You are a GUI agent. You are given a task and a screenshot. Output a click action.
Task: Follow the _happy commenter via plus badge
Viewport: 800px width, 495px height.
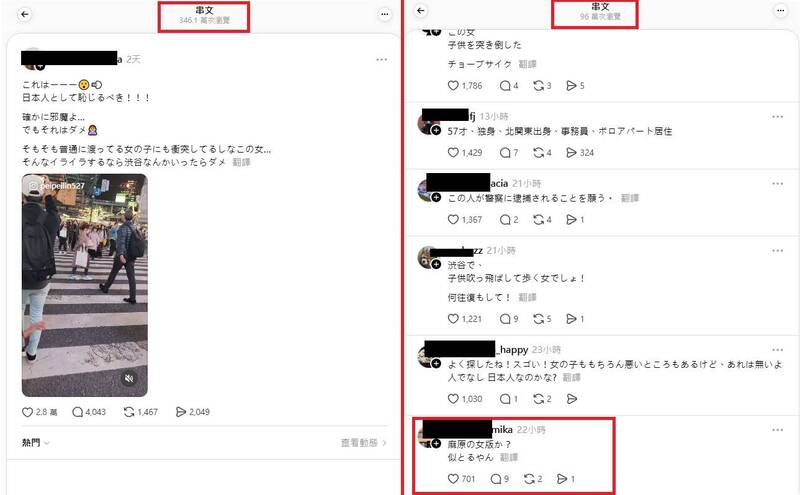click(436, 363)
